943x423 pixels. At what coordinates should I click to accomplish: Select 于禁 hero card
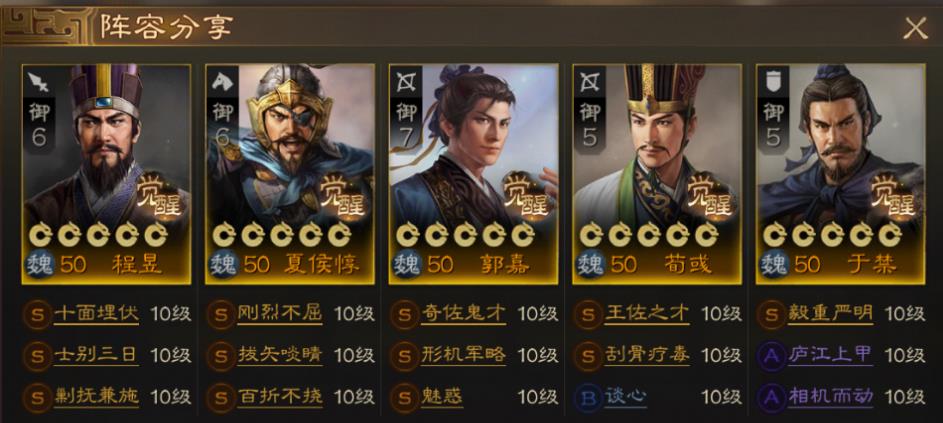click(840, 174)
